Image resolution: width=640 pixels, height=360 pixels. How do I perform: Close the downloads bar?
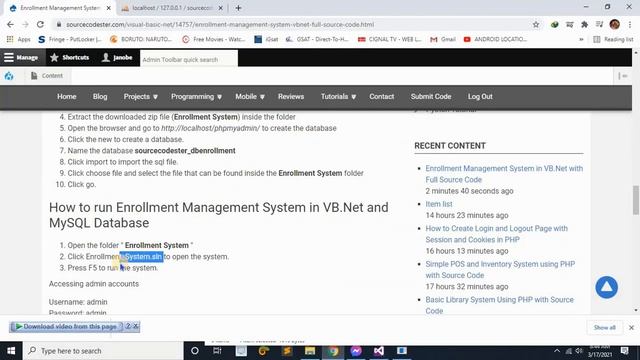pyautogui.click(x=631, y=327)
